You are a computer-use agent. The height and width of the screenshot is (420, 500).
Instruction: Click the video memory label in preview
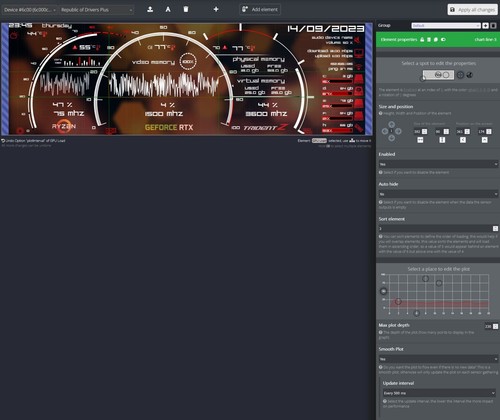153,62
